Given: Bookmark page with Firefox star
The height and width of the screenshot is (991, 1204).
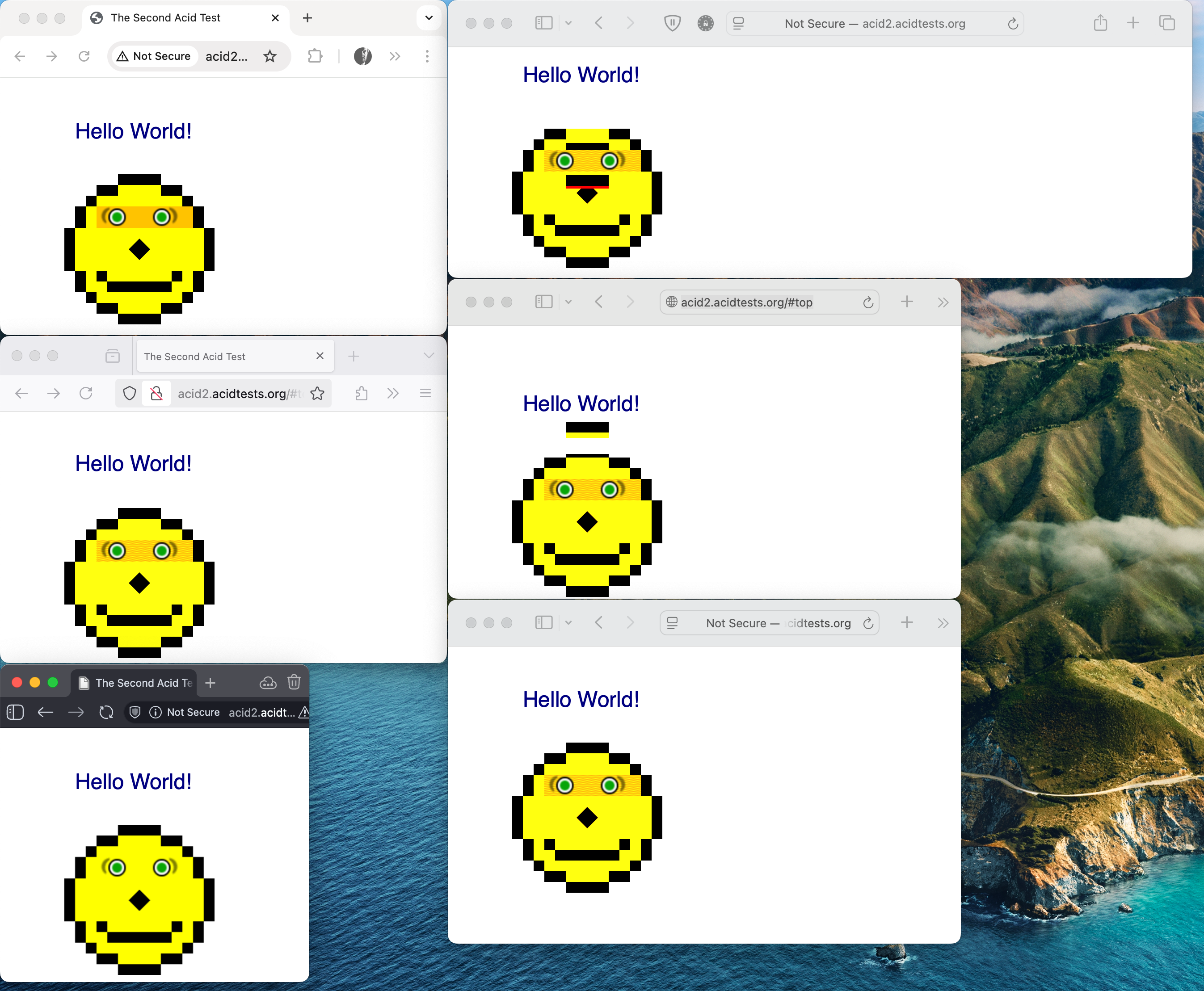Looking at the screenshot, I should (x=317, y=393).
